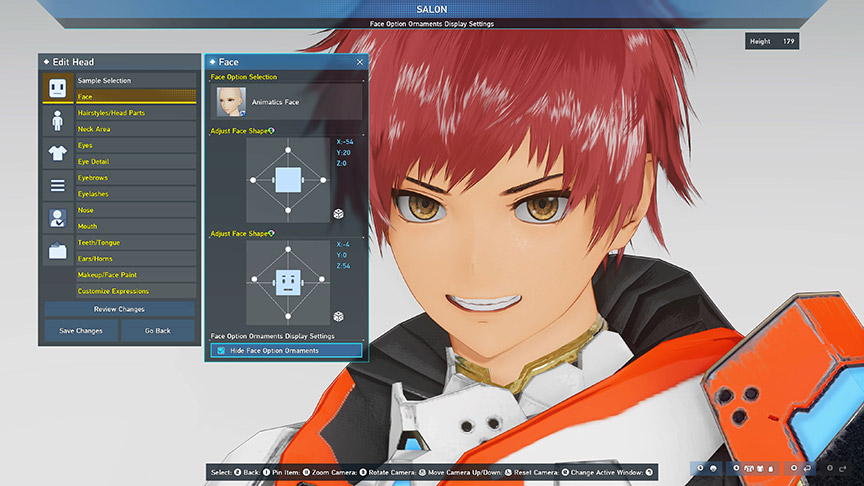Open the Animatics Face type selection

[286, 101]
